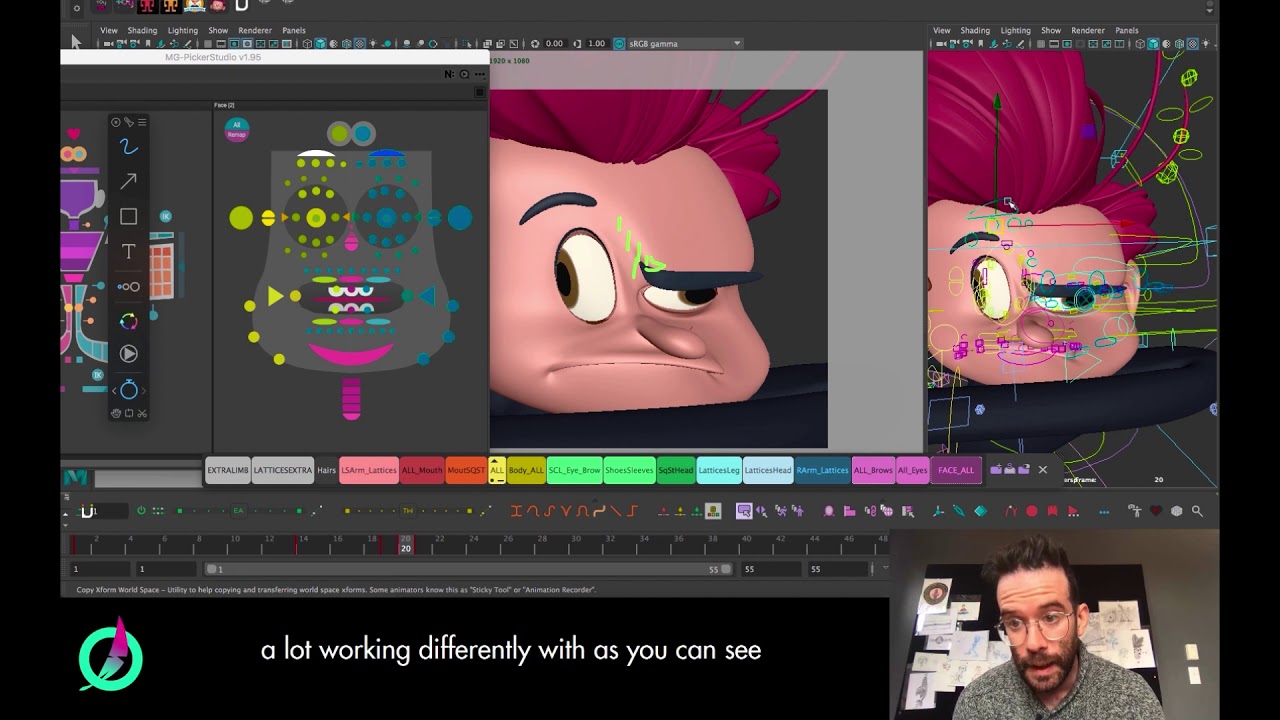Click the play-in-circle tool in picker toolbar
The width and height of the screenshot is (1280, 720).
click(x=128, y=354)
